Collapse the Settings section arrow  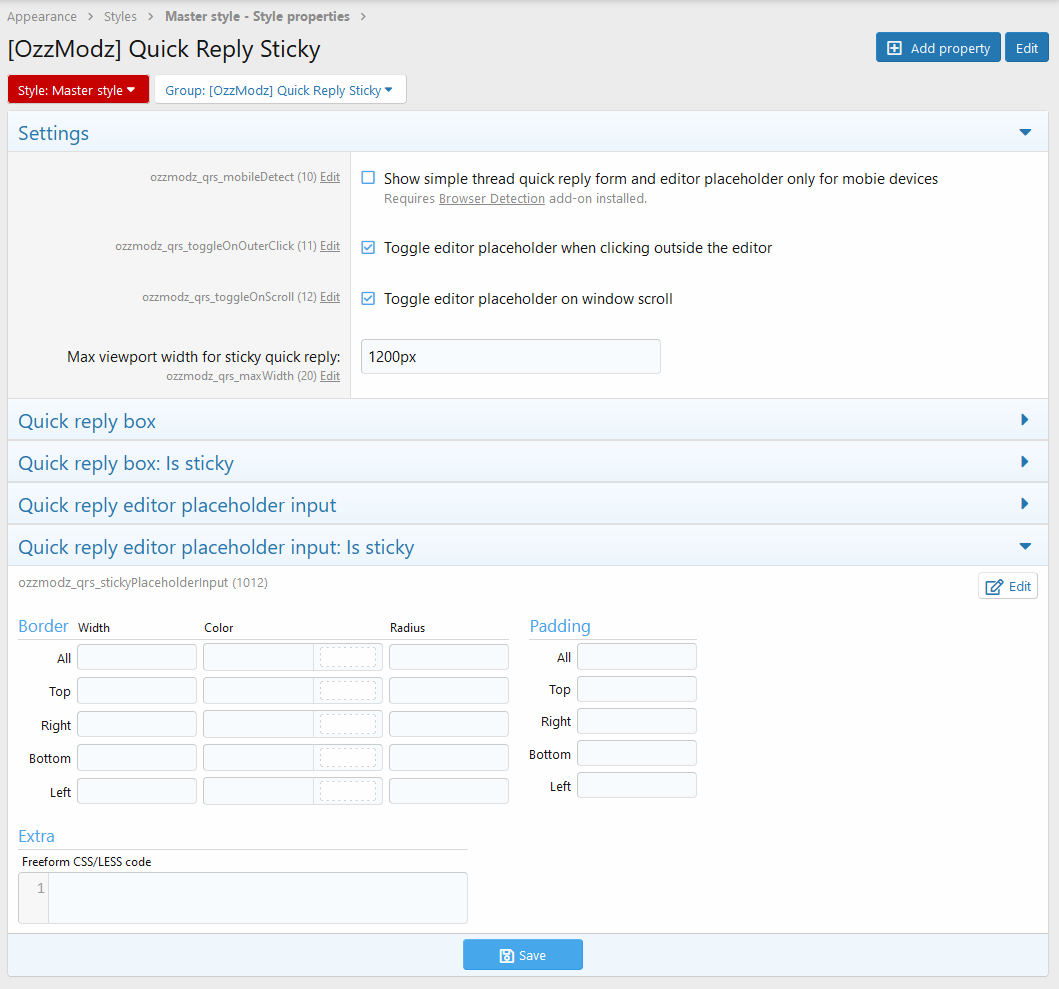1024,132
